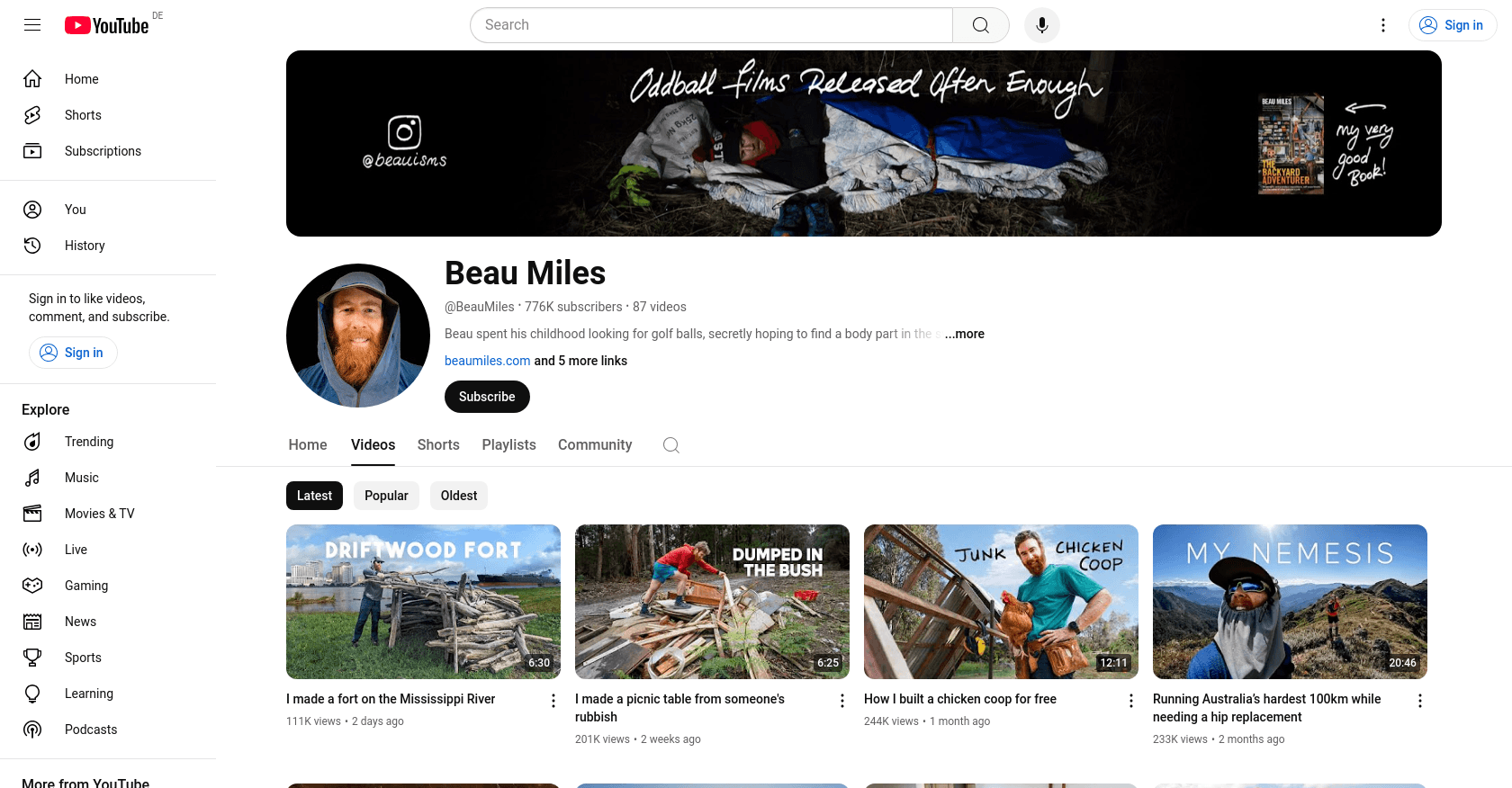The image size is (1512, 788).
Task: Select the Oldest sort chip
Action: pos(459,496)
